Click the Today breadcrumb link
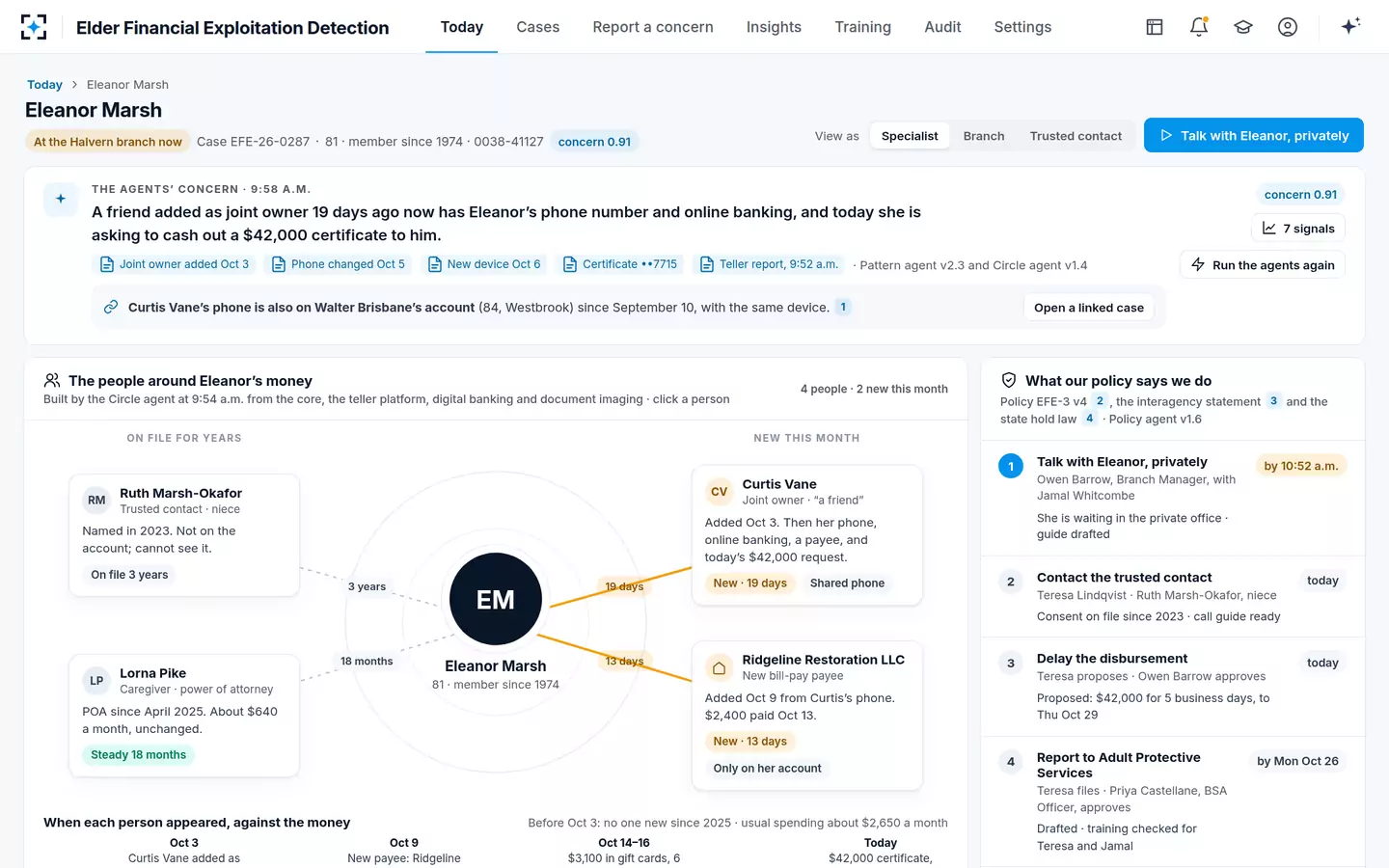The height and width of the screenshot is (868, 1389). point(44,85)
